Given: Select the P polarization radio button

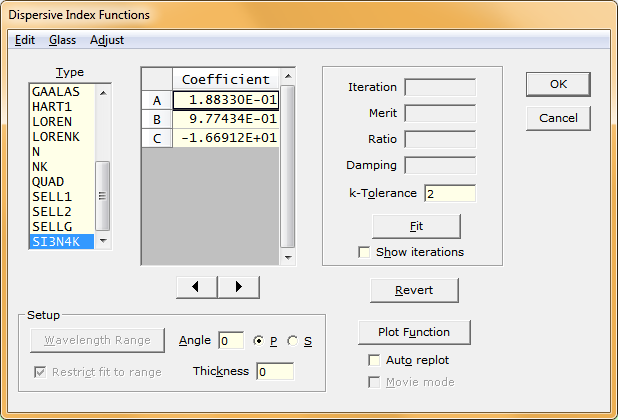Looking at the screenshot, I should click(259, 341).
